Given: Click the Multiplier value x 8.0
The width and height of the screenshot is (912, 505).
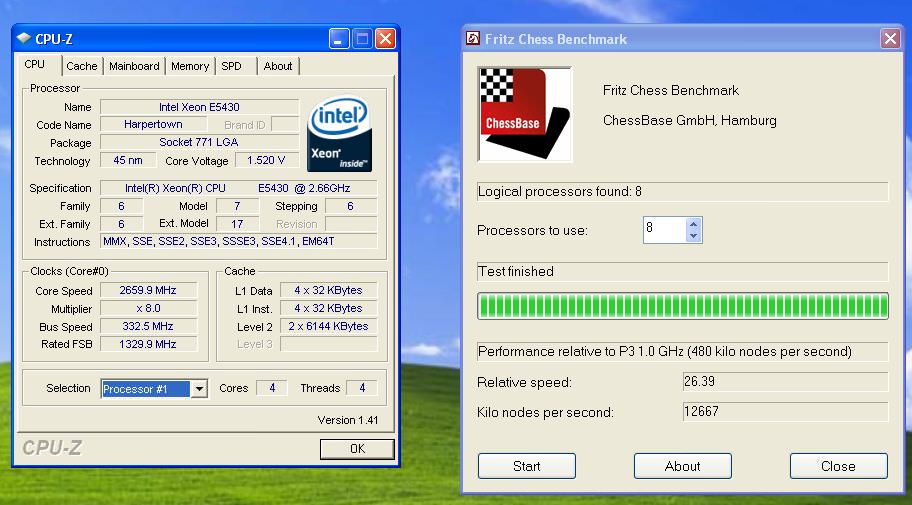Looking at the screenshot, I should pyautogui.click(x=148, y=308).
